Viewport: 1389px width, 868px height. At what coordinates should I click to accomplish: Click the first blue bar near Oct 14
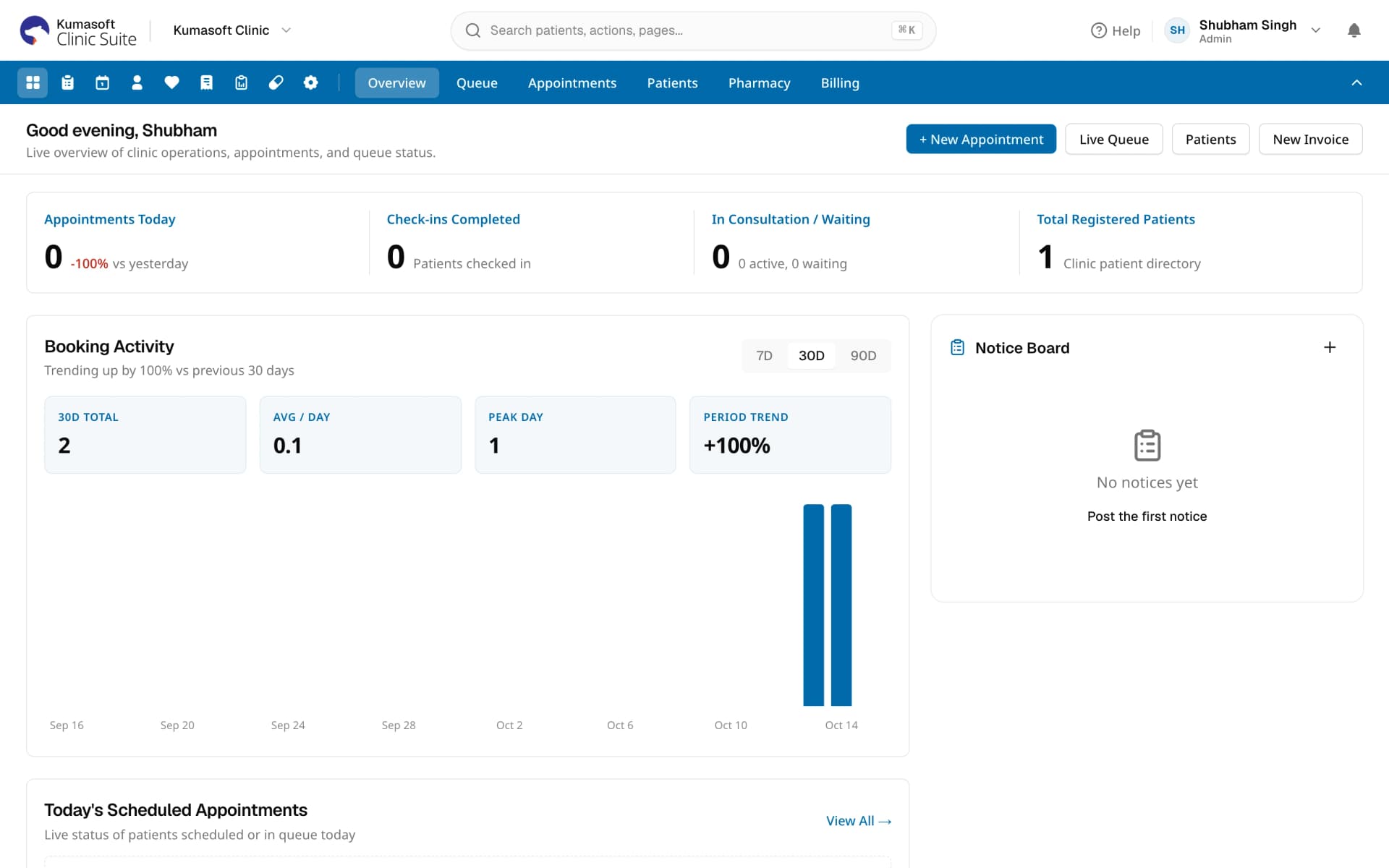[x=813, y=605]
